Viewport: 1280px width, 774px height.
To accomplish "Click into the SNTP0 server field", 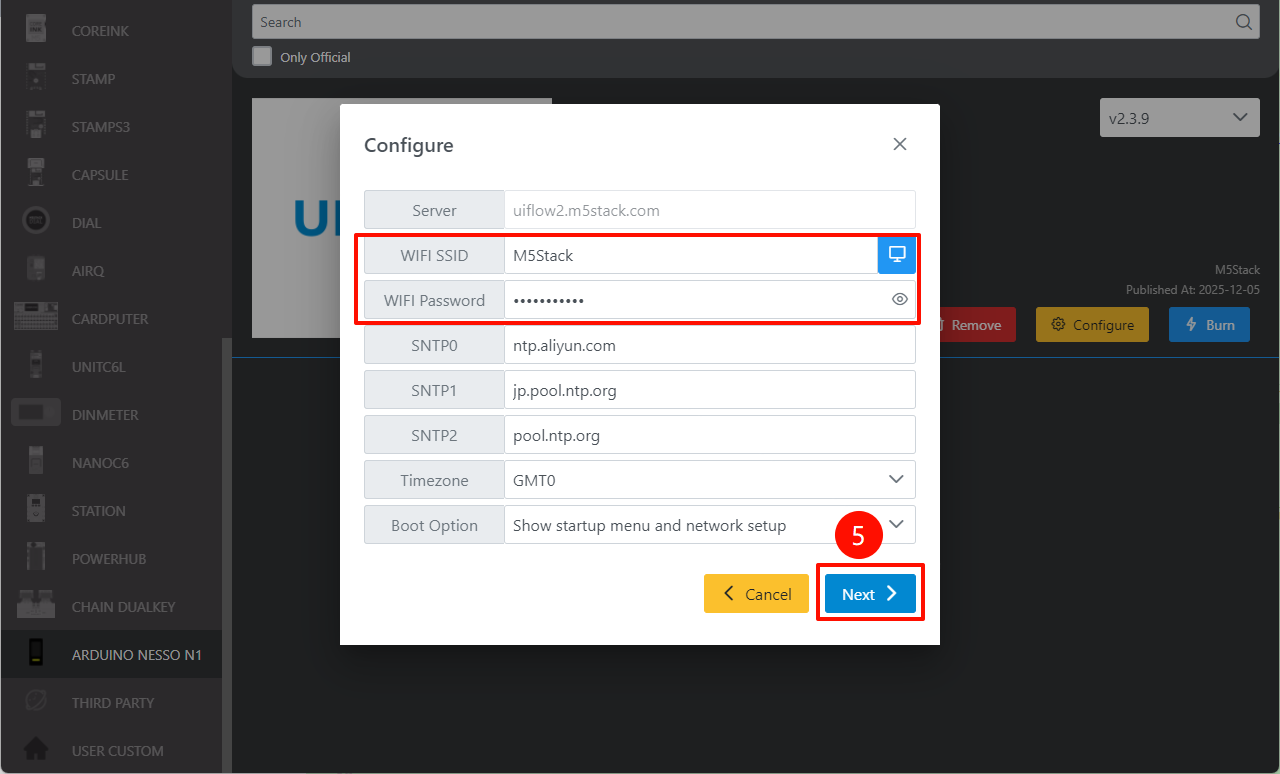I will coord(709,346).
